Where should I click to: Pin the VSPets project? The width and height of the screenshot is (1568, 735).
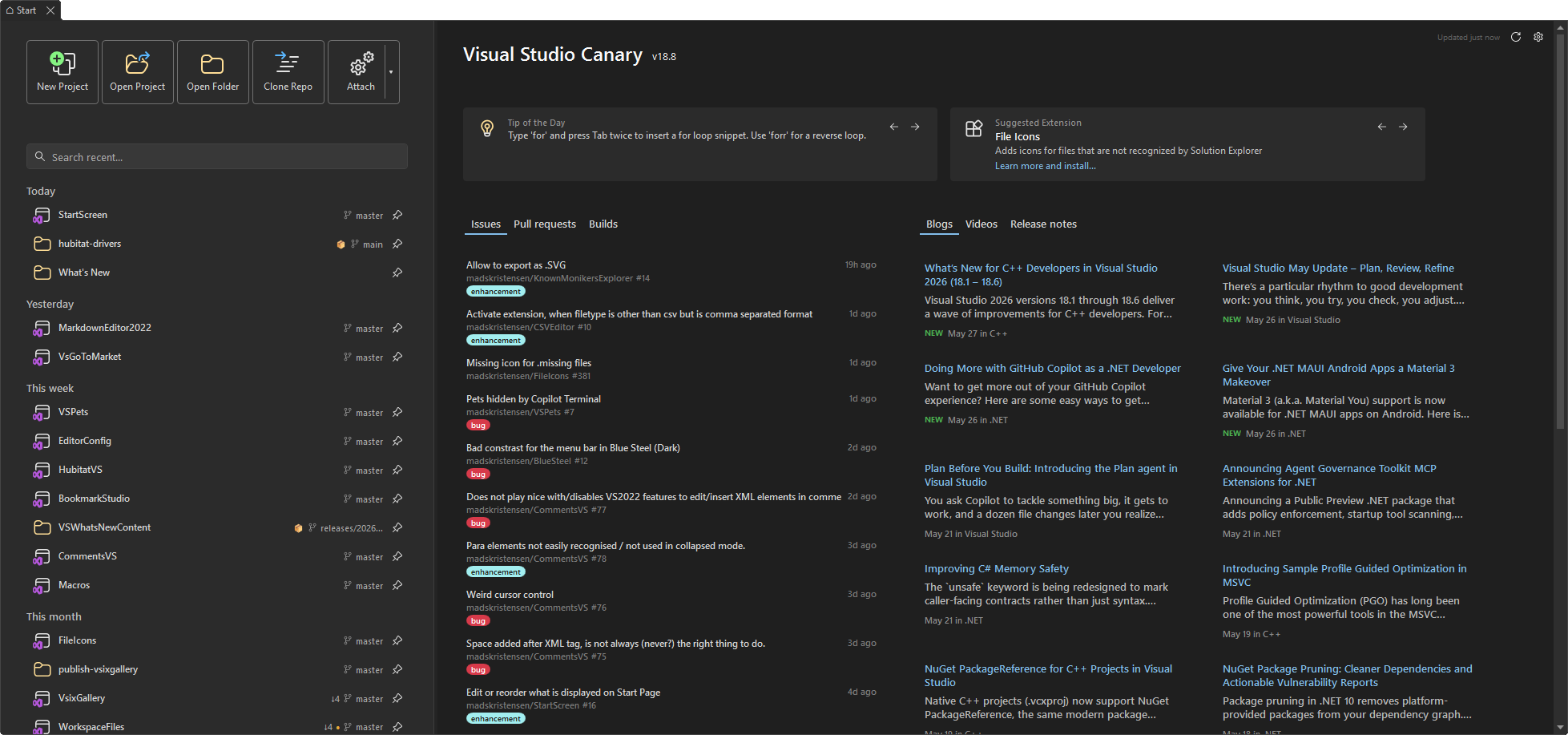pyautogui.click(x=397, y=412)
